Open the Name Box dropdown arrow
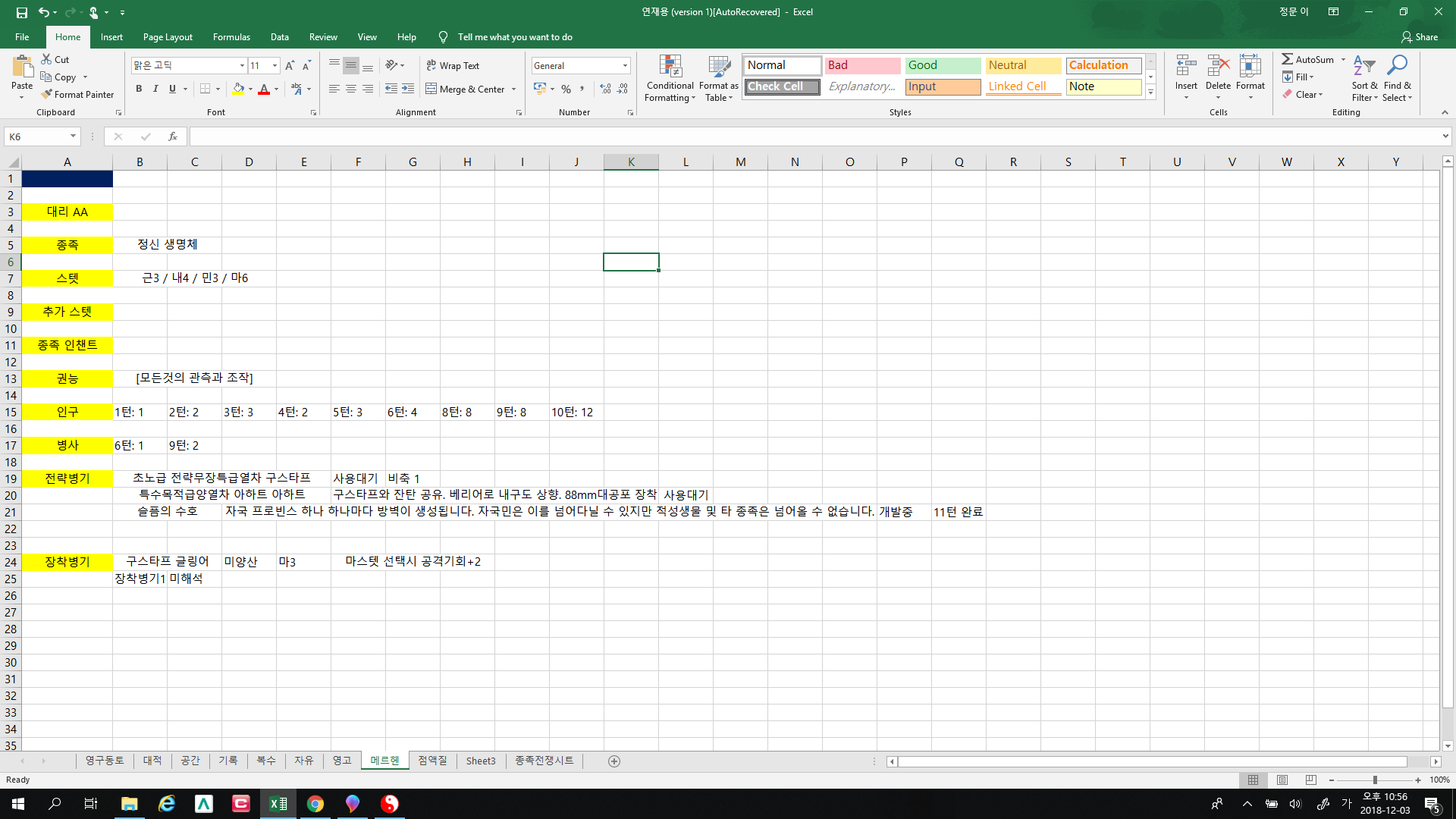1456x819 pixels. tap(73, 136)
